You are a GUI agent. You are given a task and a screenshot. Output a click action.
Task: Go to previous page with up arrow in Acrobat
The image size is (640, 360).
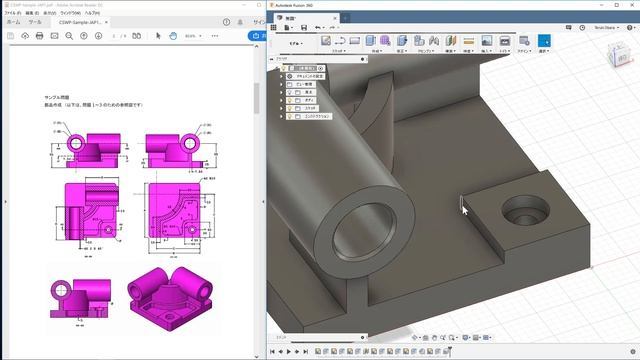click(84, 36)
